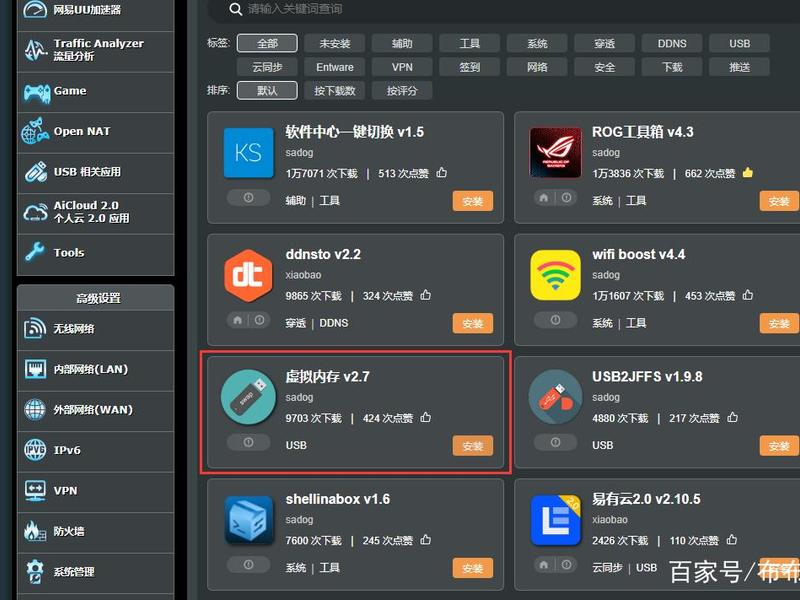Open ROG工具箱 home page icon
Screen dimensions: 800x600
coord(544,197)
